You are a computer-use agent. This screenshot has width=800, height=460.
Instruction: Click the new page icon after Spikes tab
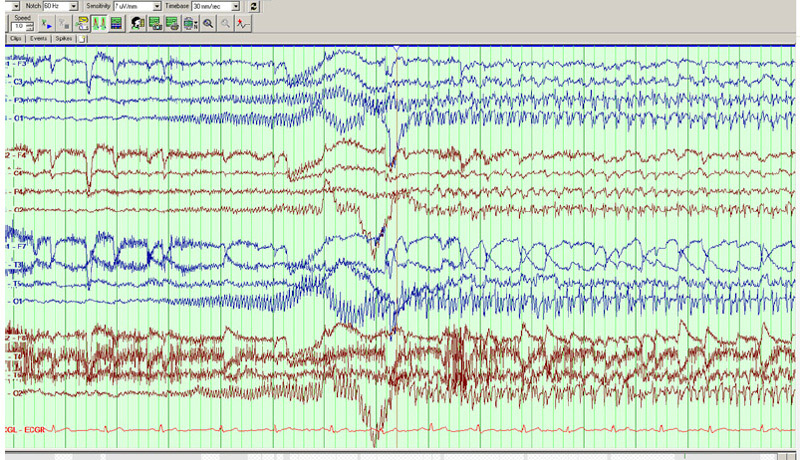(x=82, y=38)
